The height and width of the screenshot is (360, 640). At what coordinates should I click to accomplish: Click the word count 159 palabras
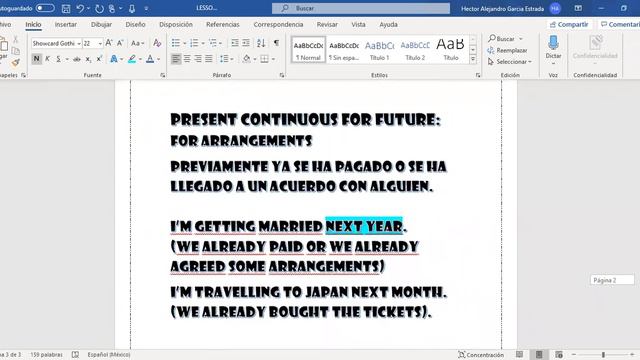[x=47, y=355]
